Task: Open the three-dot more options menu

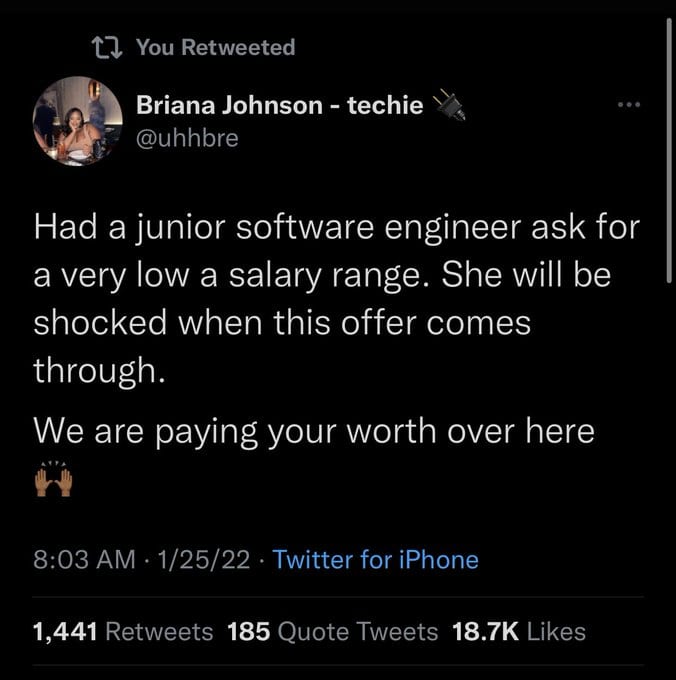Action: pyautogui.click(x=629, y=105)
